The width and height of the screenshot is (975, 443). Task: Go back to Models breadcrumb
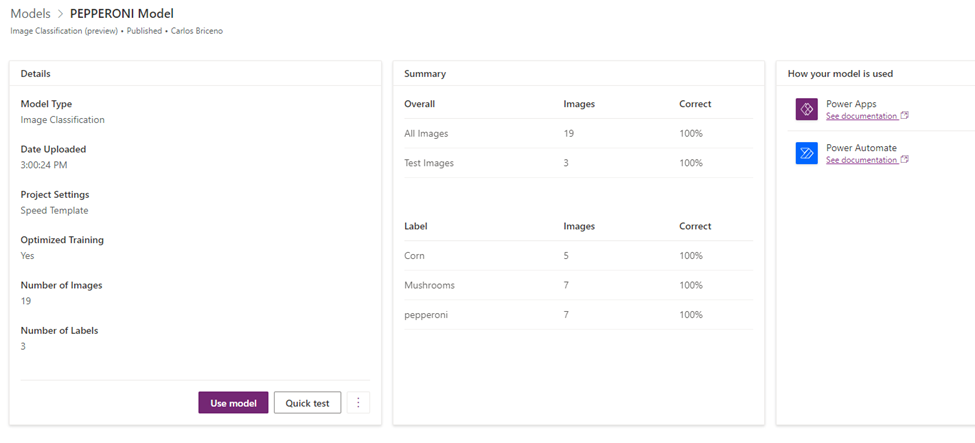click(x=30, y=13)
